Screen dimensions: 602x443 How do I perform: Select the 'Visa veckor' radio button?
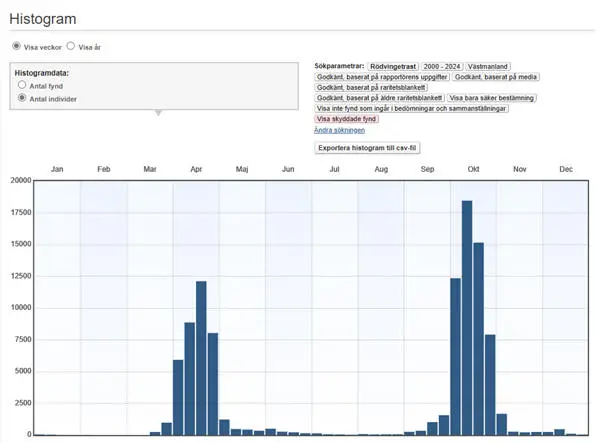point(16,46)
